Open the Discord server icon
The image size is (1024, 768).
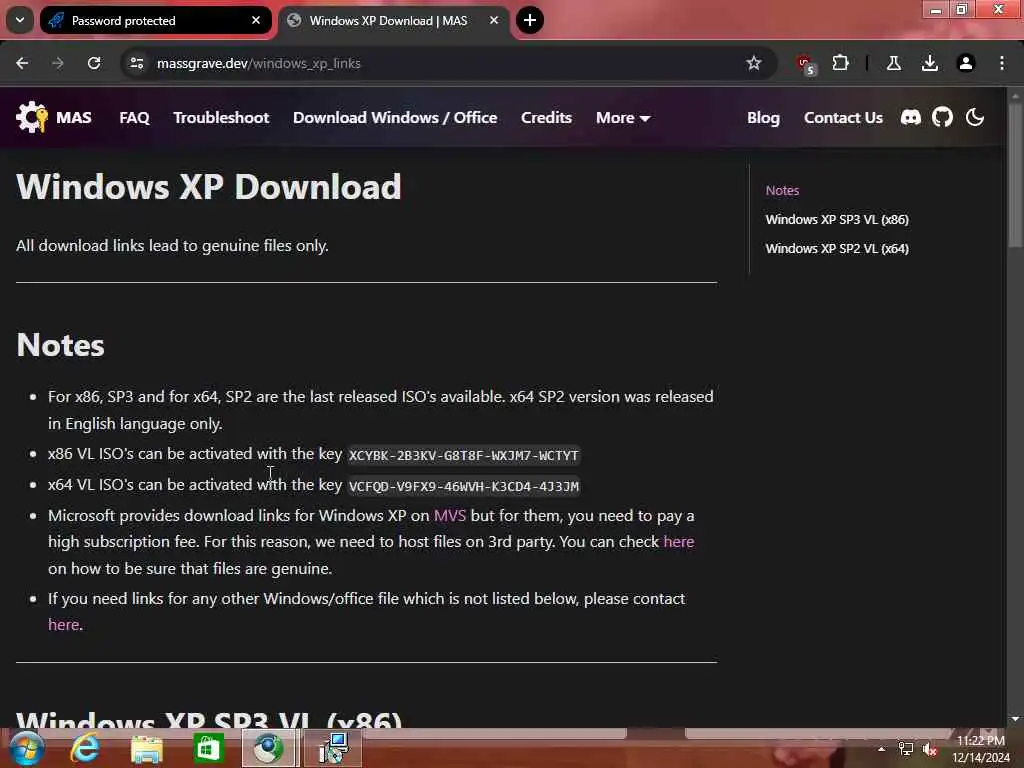(x=910, y=118)
